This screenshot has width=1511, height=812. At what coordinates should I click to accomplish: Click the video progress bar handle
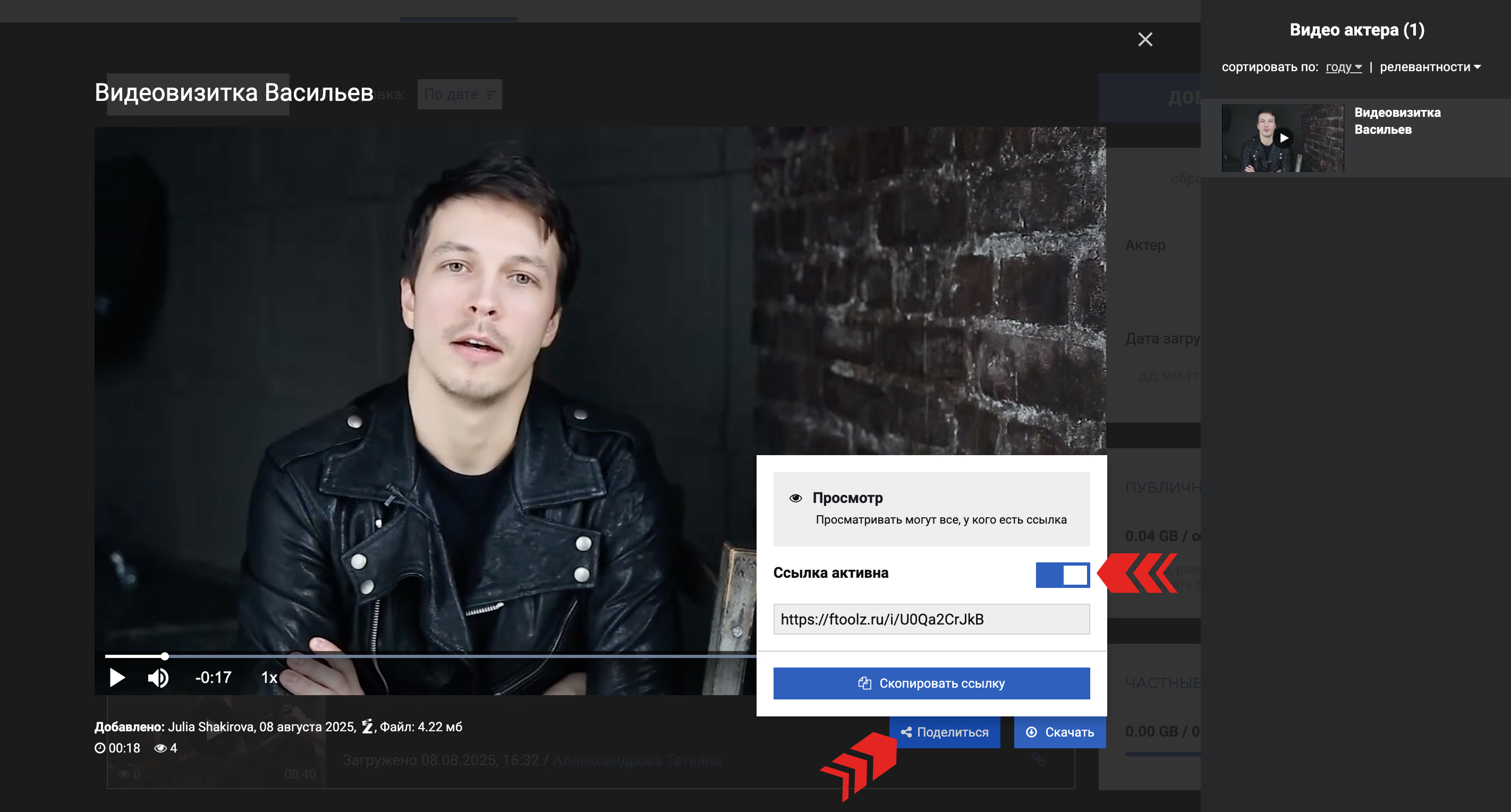coord(165,656)
